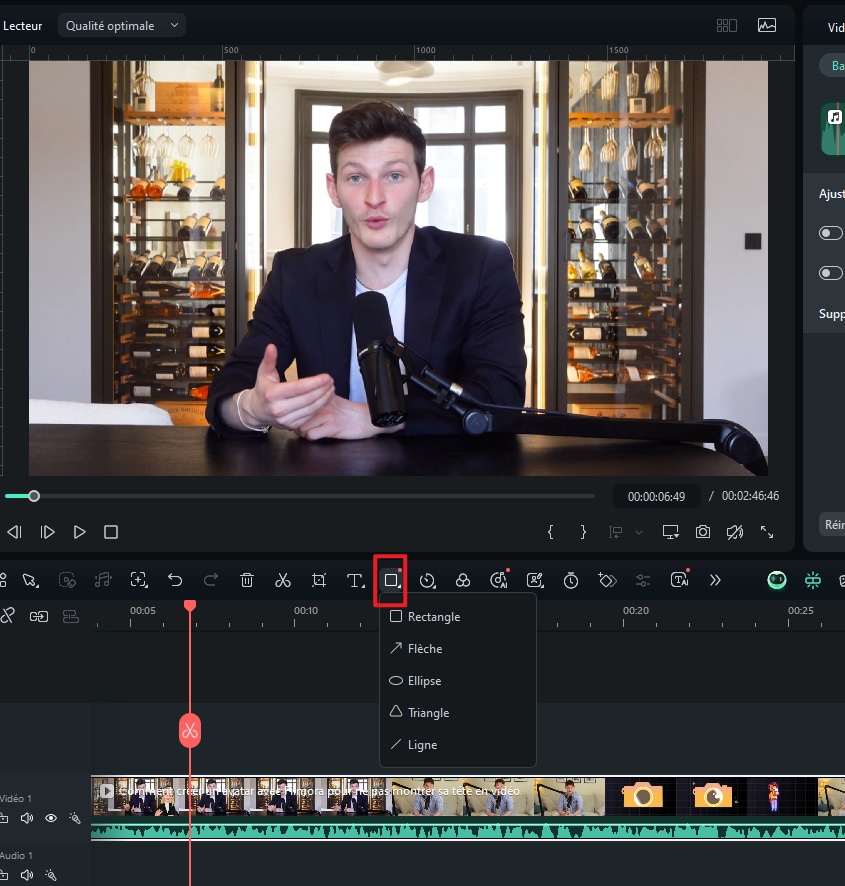Toggle the Vidéo 1 voice enhancement mic icon
The image size is (845, 886).
tap(75, 818)
